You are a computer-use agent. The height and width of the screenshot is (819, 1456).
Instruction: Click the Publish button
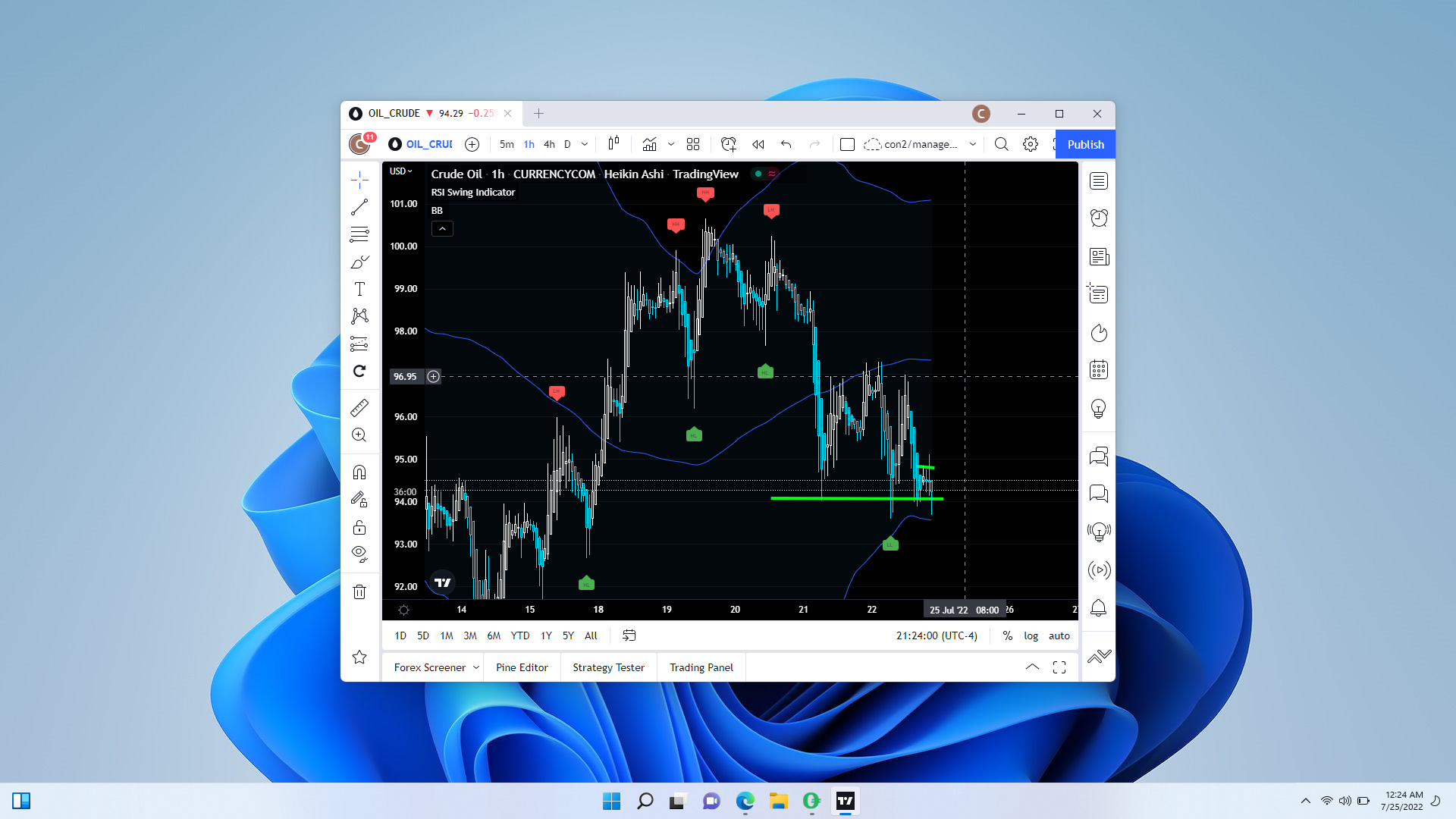point(1085,144)
